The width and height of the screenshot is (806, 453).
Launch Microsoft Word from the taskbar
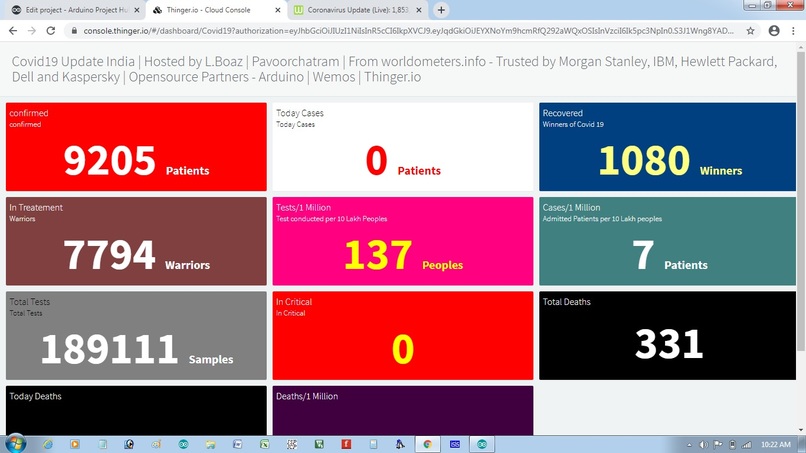pyautogui.click(x=237, y=444)
